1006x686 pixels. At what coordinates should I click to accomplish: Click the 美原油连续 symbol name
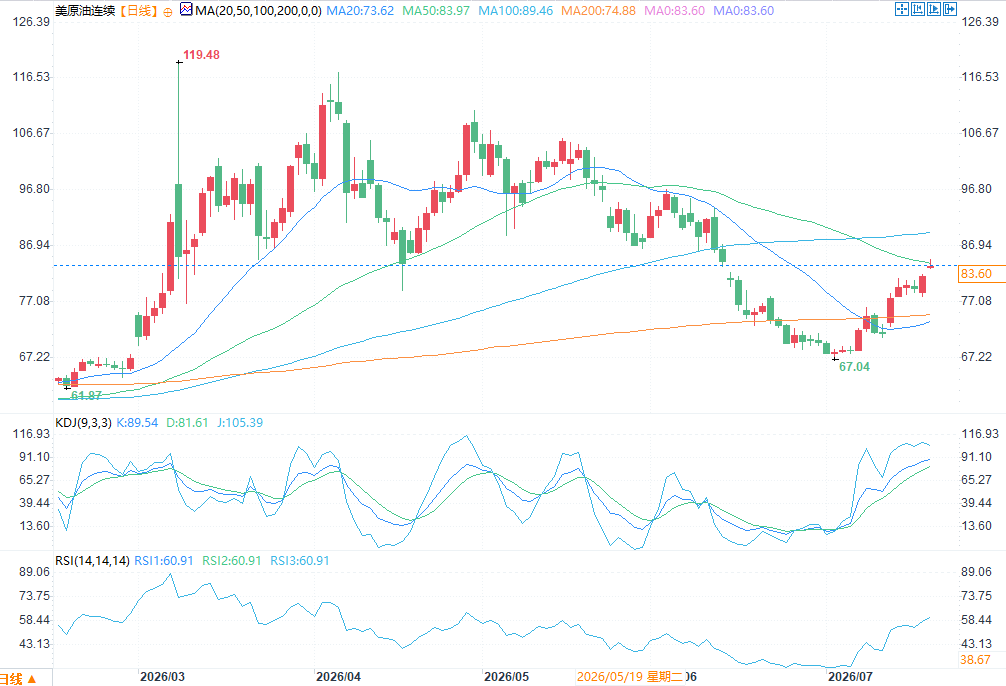[x=85, y=11]
